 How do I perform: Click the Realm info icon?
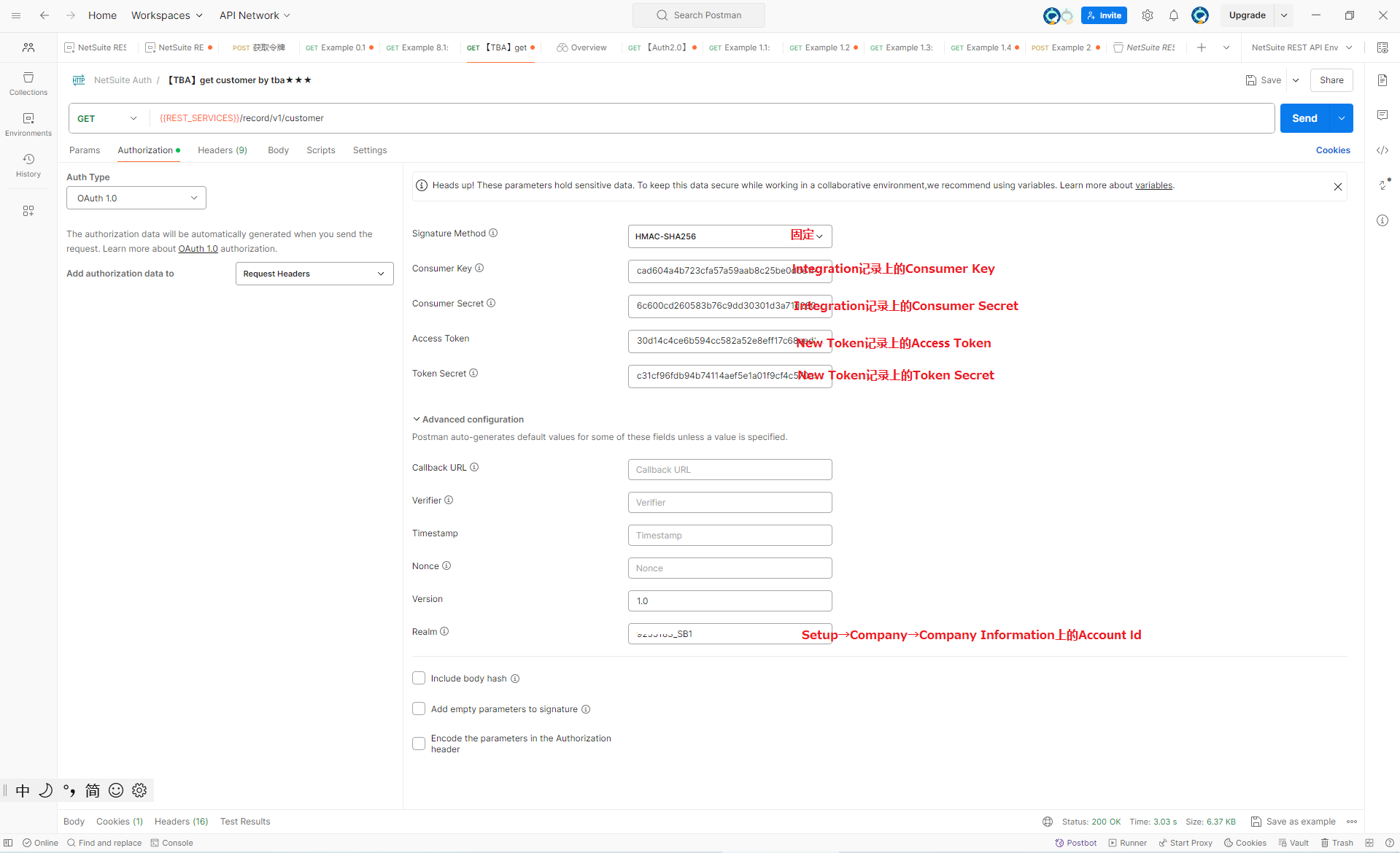point(444,632)
